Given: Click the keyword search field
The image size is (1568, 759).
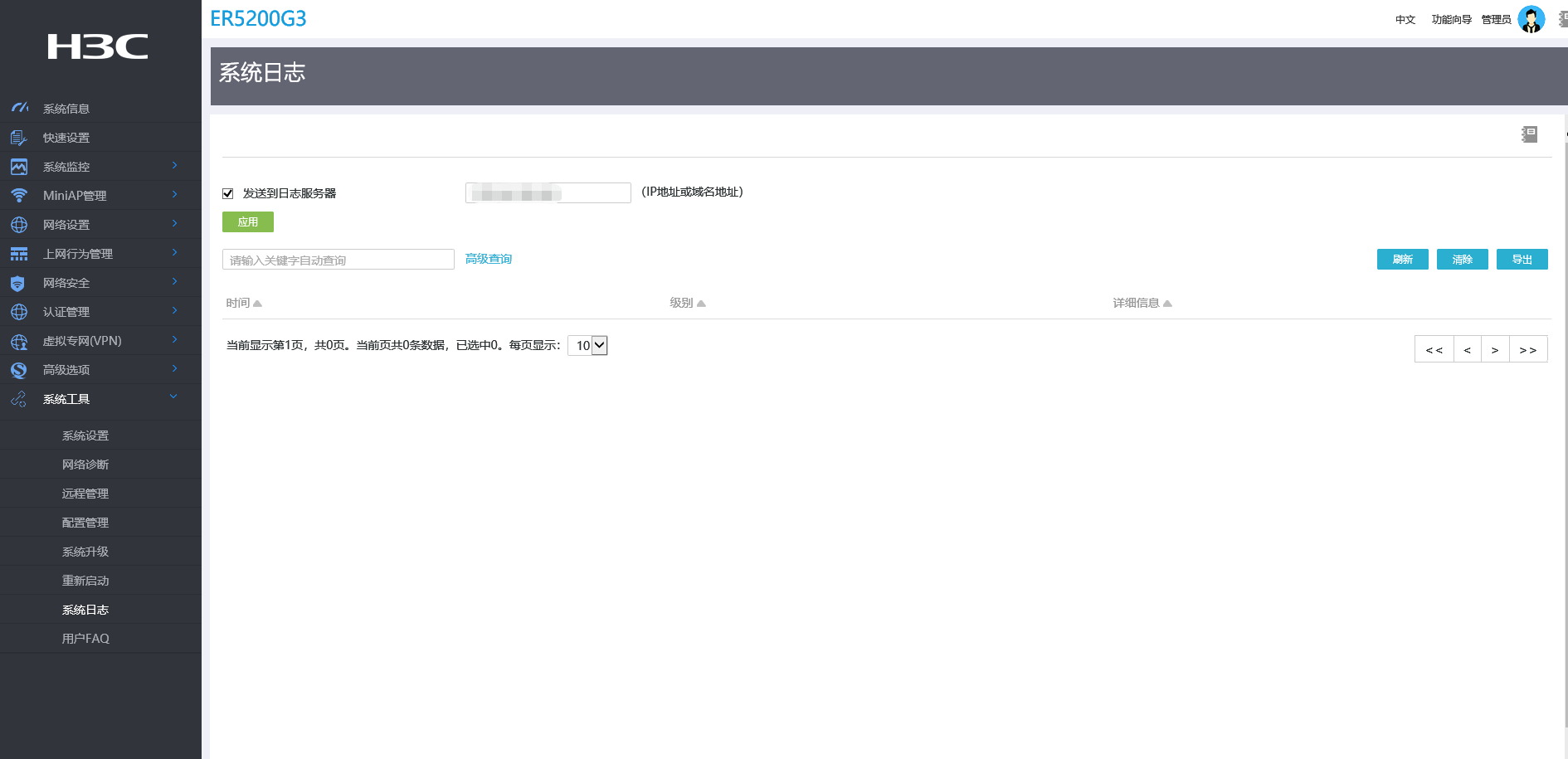Looking at the screenshot, I should pyautogui.click(x=338, y=260).
